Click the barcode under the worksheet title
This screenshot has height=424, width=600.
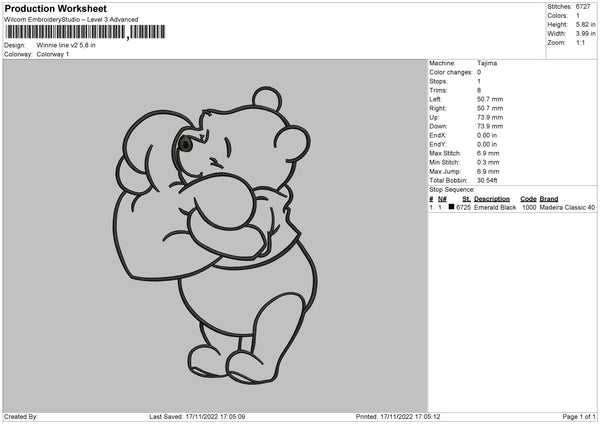click(86, 32)
